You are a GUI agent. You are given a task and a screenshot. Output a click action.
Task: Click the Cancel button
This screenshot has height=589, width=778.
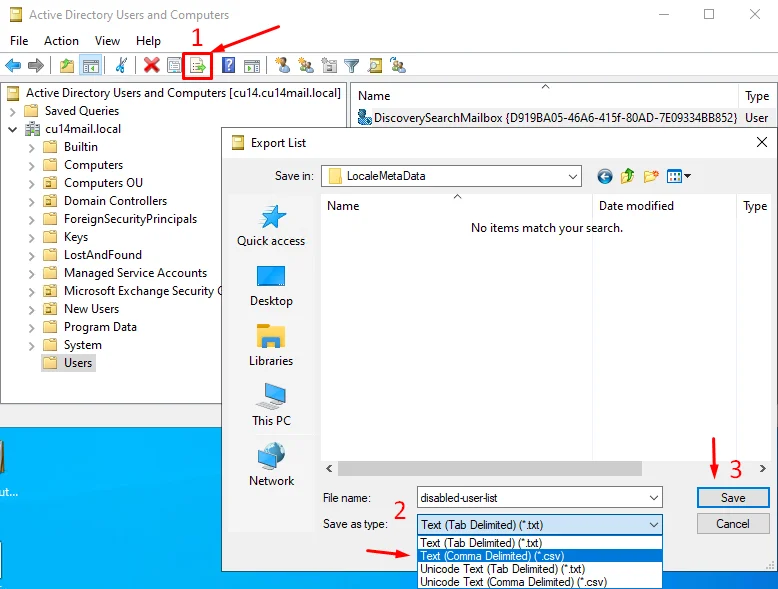pyautogui.click(x=733, y=524)
